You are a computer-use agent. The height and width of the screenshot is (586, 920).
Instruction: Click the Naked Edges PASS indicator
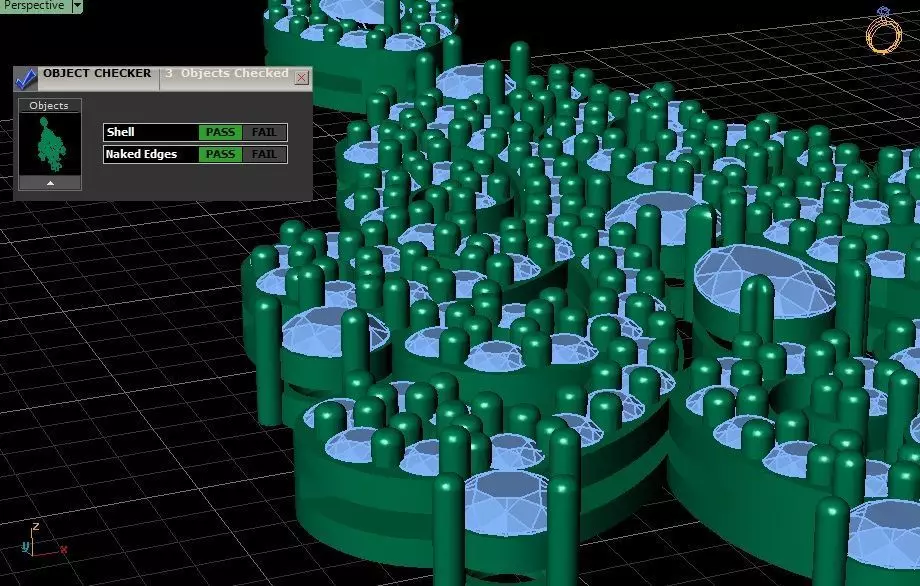click(220, 154)
